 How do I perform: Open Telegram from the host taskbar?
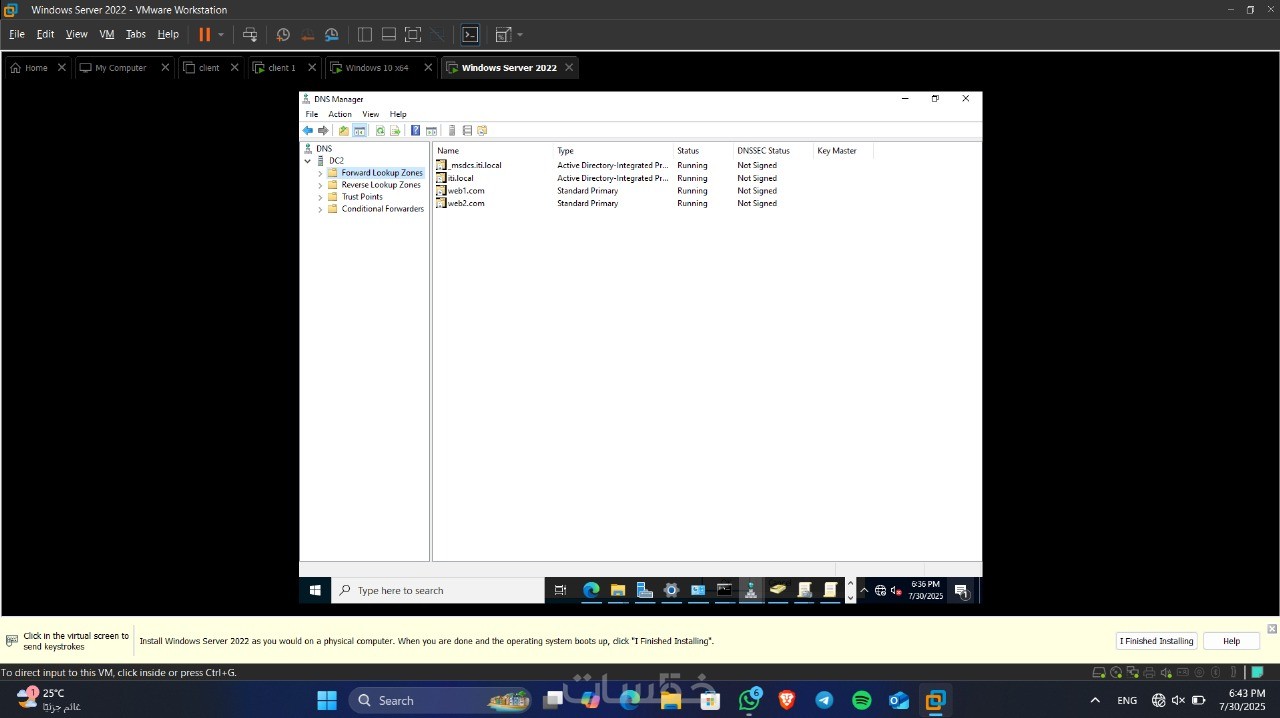[824, 700]
